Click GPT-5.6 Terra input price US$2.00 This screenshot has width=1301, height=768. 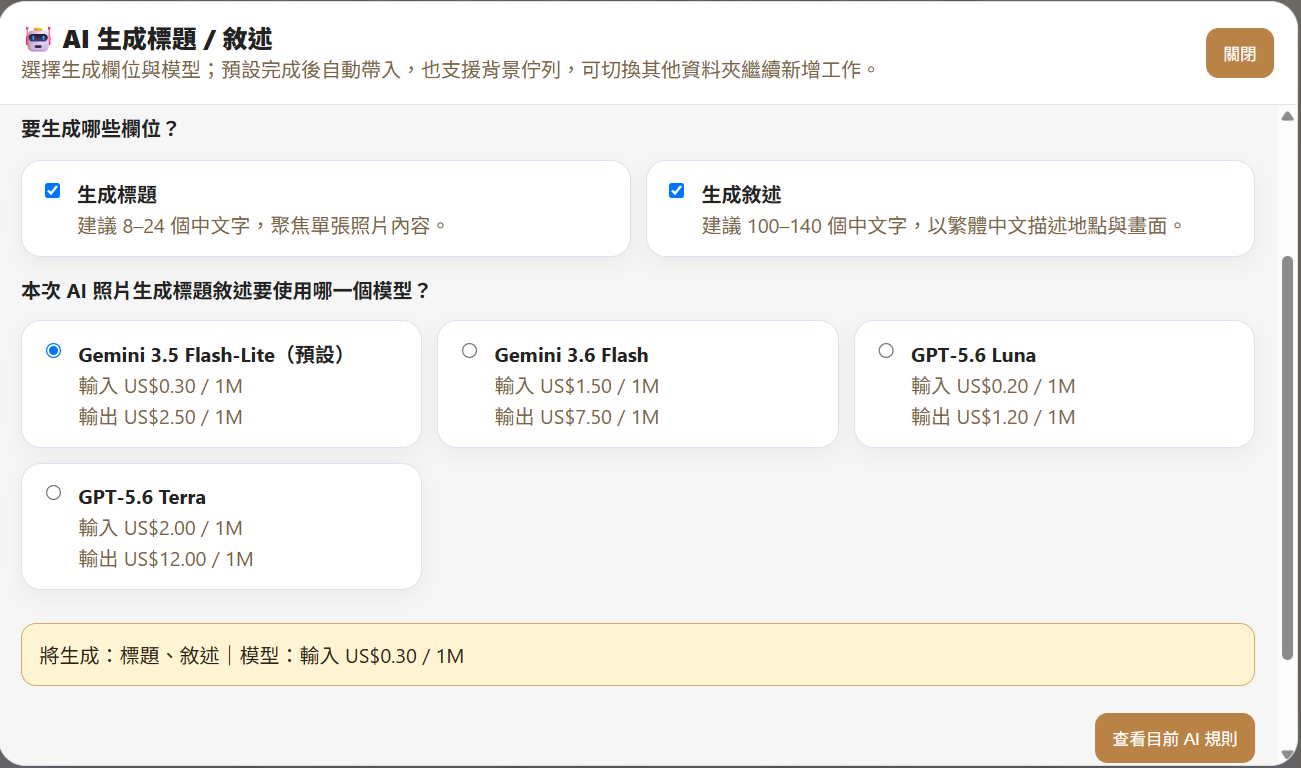161,528
